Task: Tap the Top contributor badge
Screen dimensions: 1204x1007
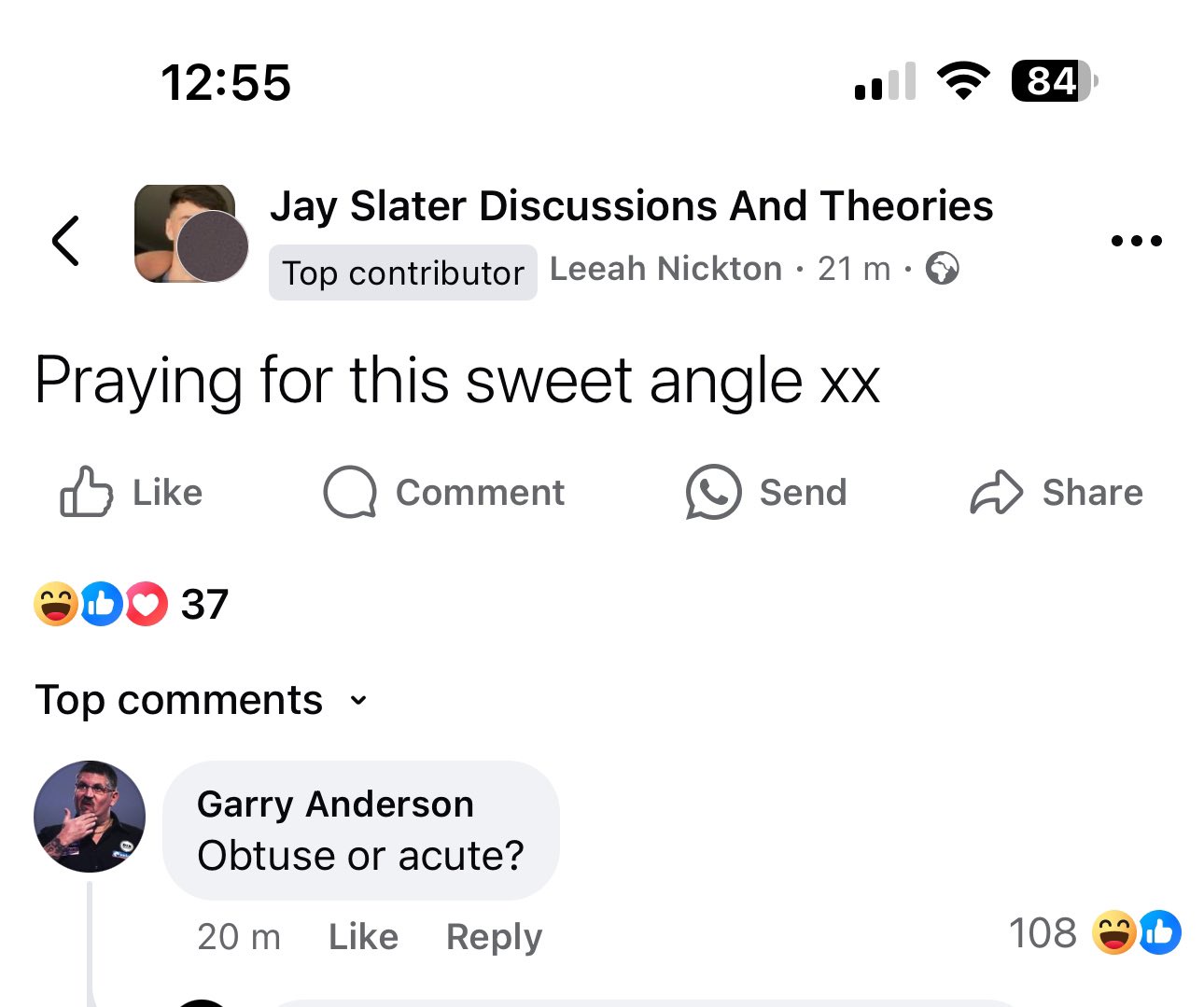Action: [402, 273]
